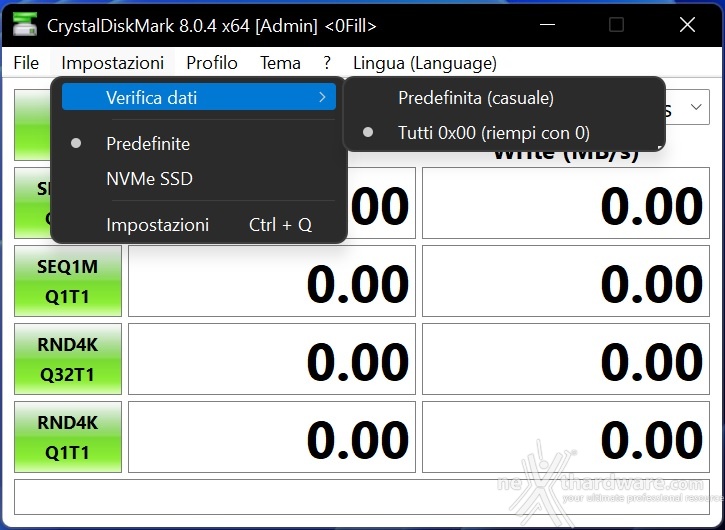Click the SEQ1M Q1T1 read result value
Image resolution: width=725 pixels, height=530 pixels.
[272, 281]
